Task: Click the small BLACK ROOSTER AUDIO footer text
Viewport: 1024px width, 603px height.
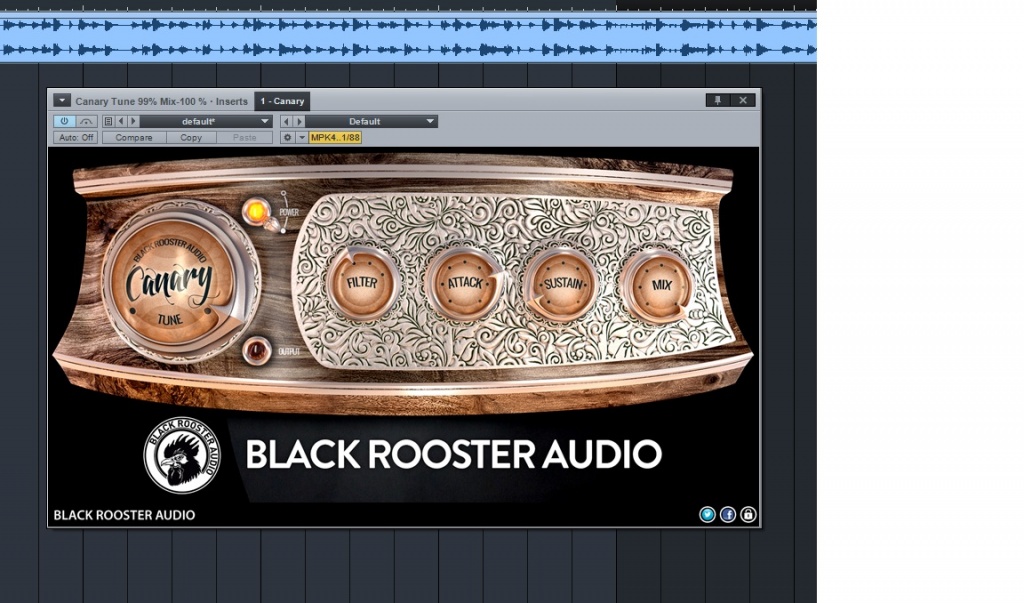Action: 124,515
